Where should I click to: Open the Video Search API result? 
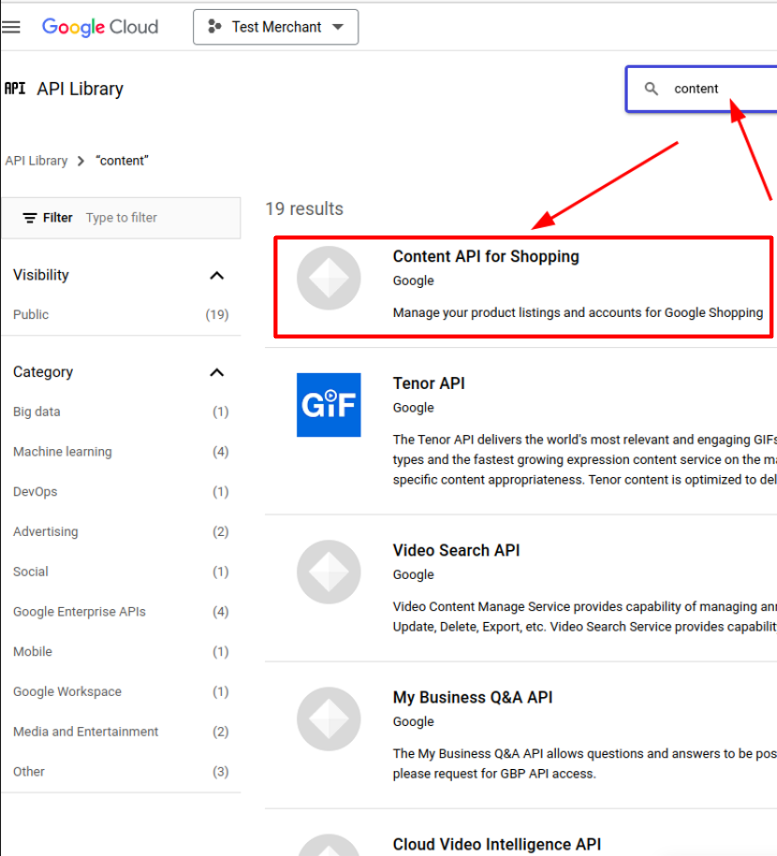tap(456, 550)
